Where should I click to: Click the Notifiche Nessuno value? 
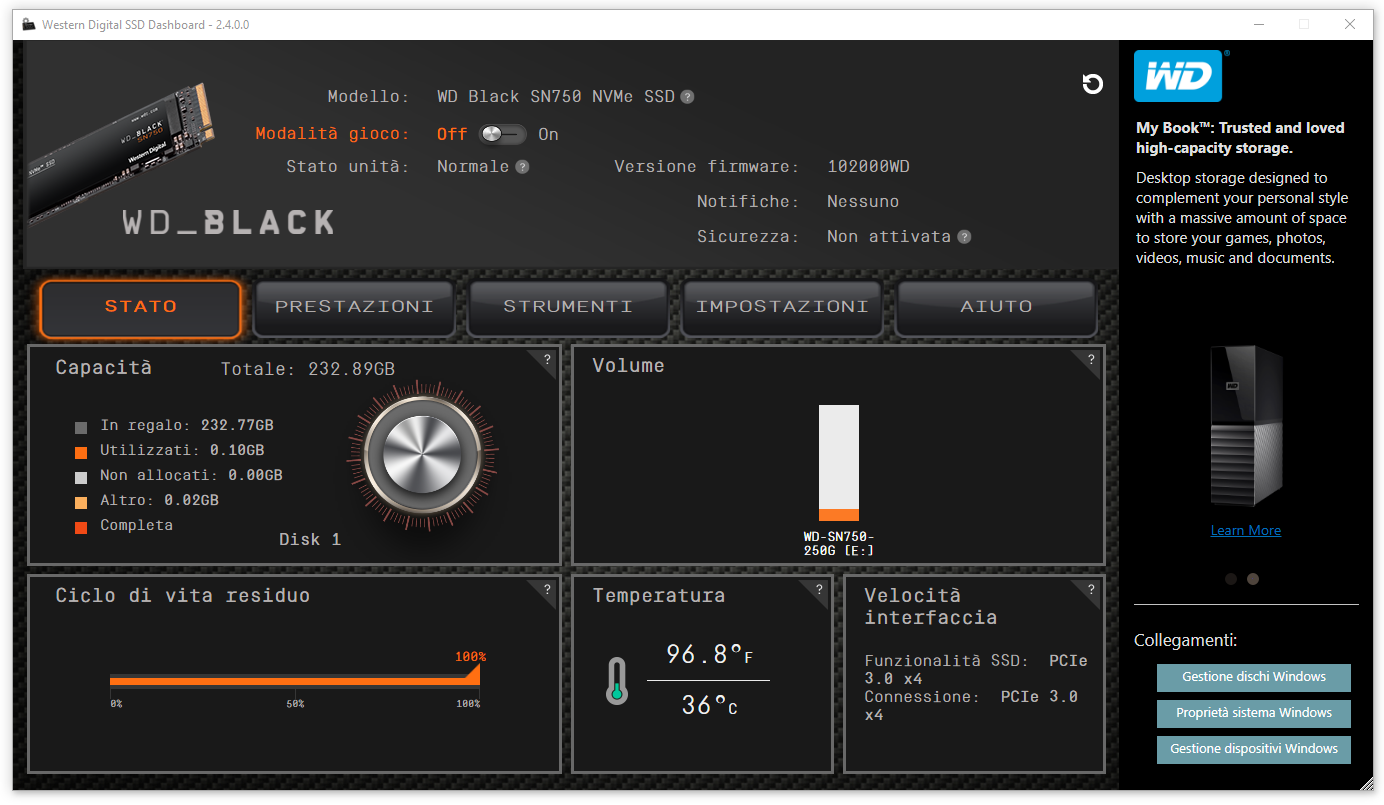click(x=863, y=202)
